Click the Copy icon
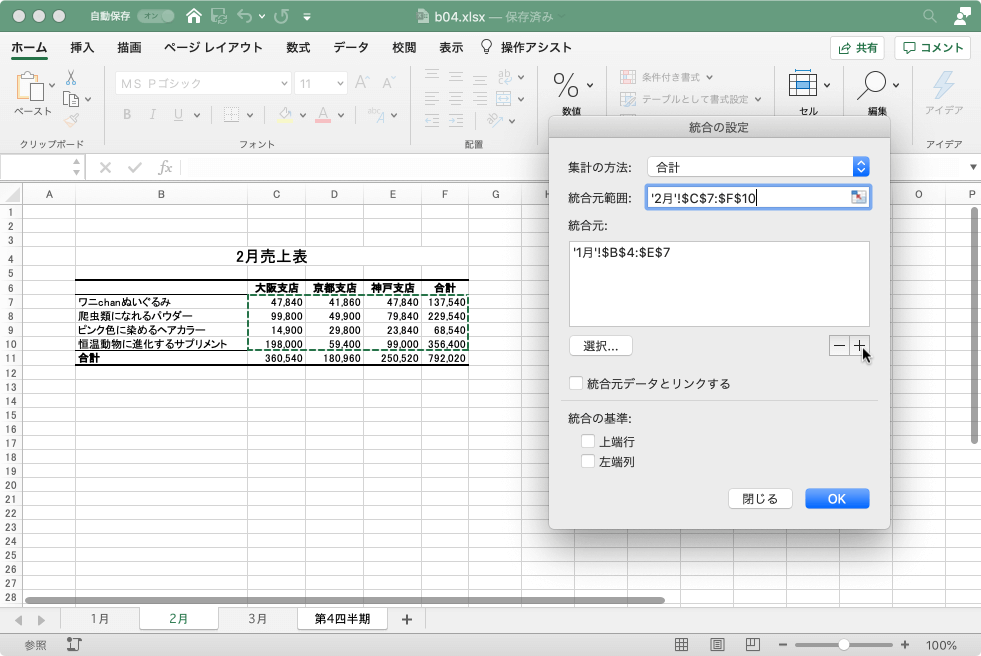 click(x=71, y=99)
